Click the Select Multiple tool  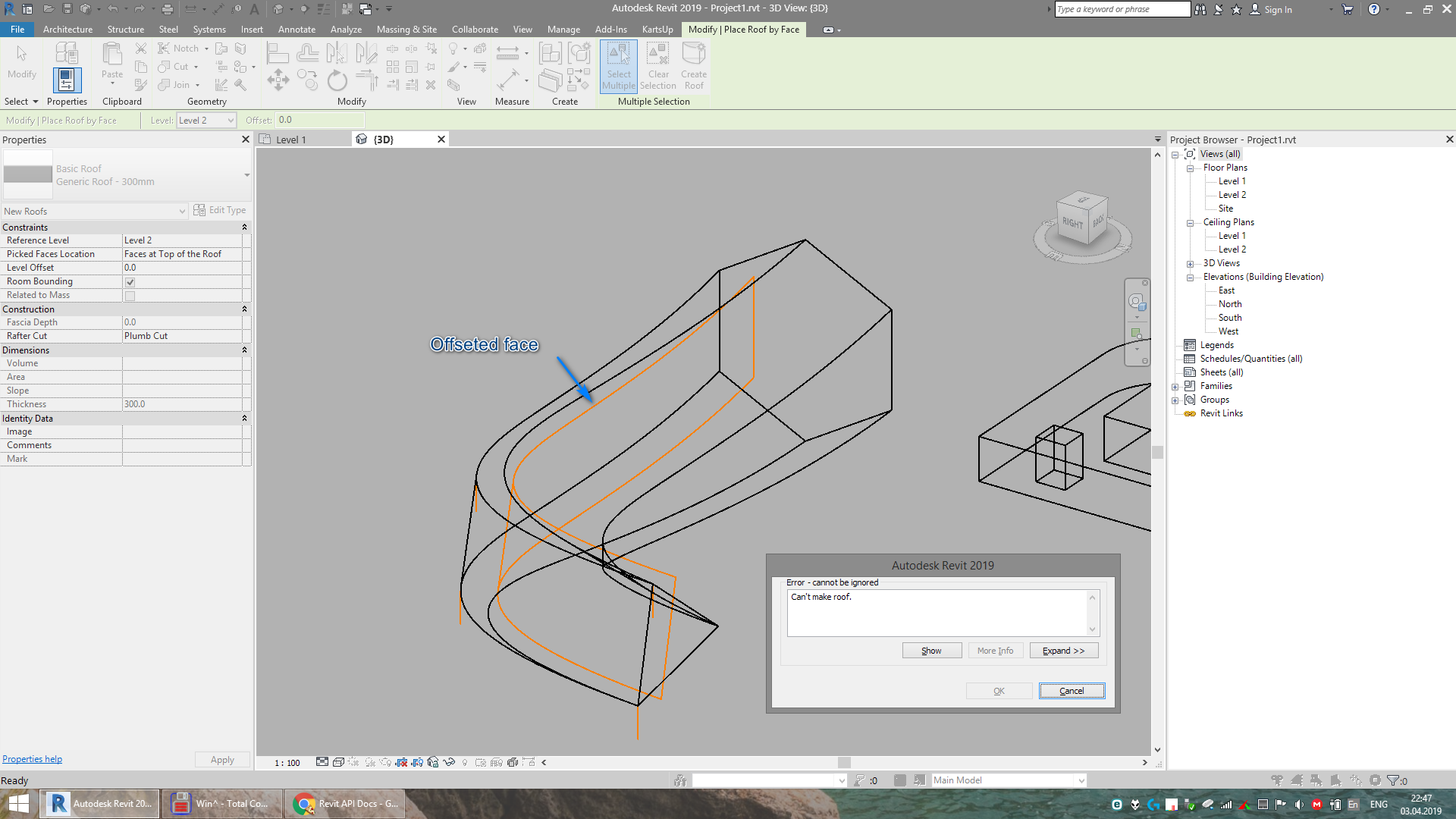pyautogui.click(x=619, y=67)
